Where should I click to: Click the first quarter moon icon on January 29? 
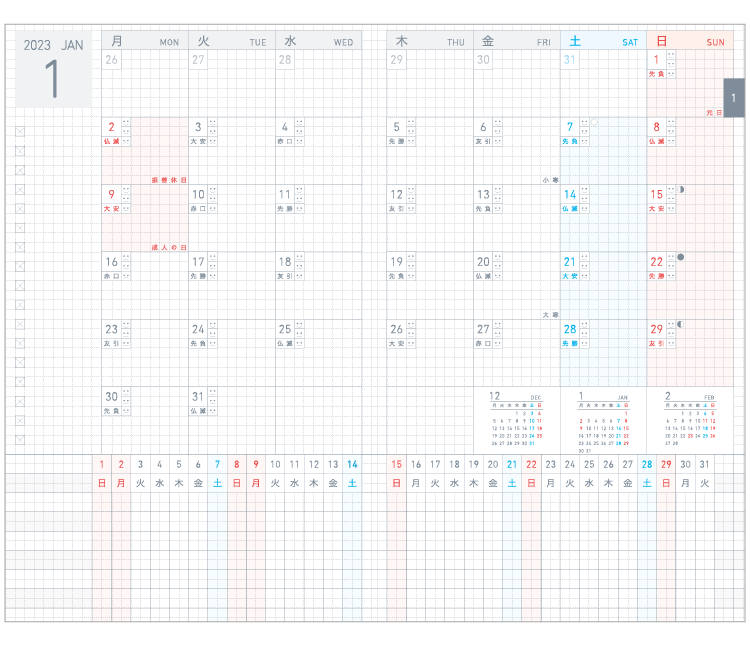(x=681, y=324)
